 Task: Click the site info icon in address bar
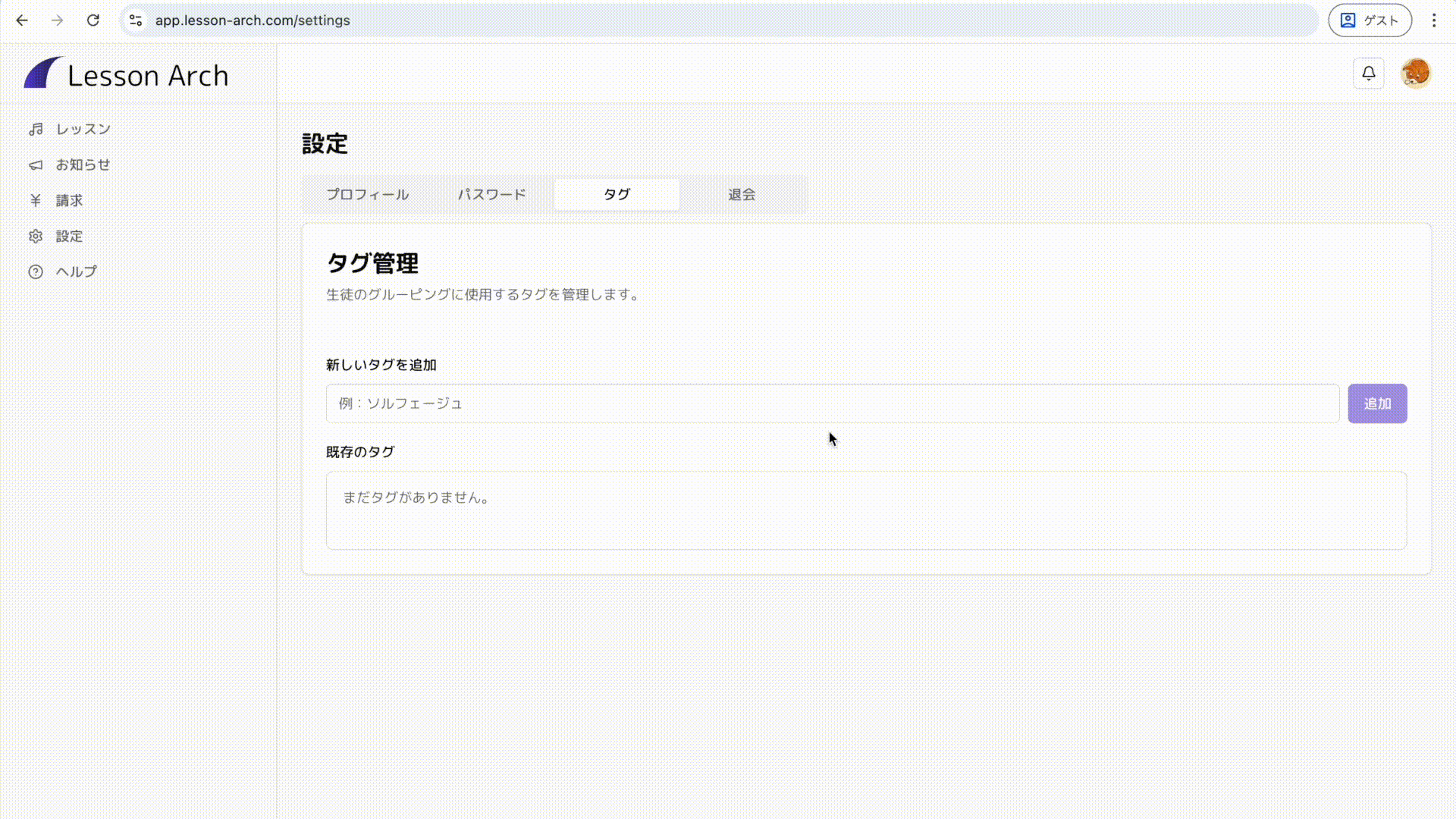tap(136, 20)
